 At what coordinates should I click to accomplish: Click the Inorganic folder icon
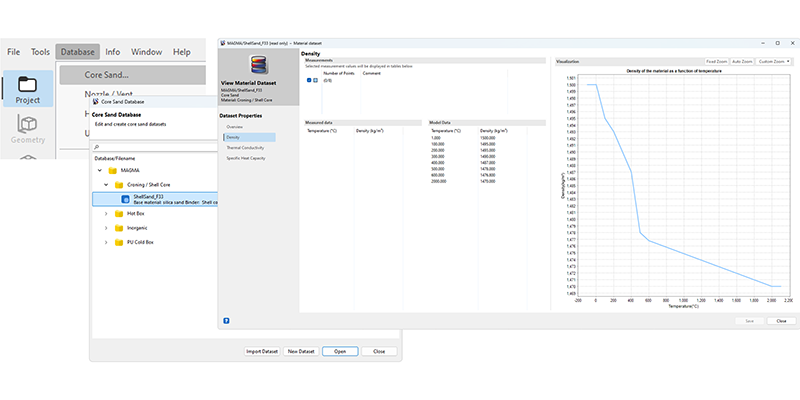(119, 228)
